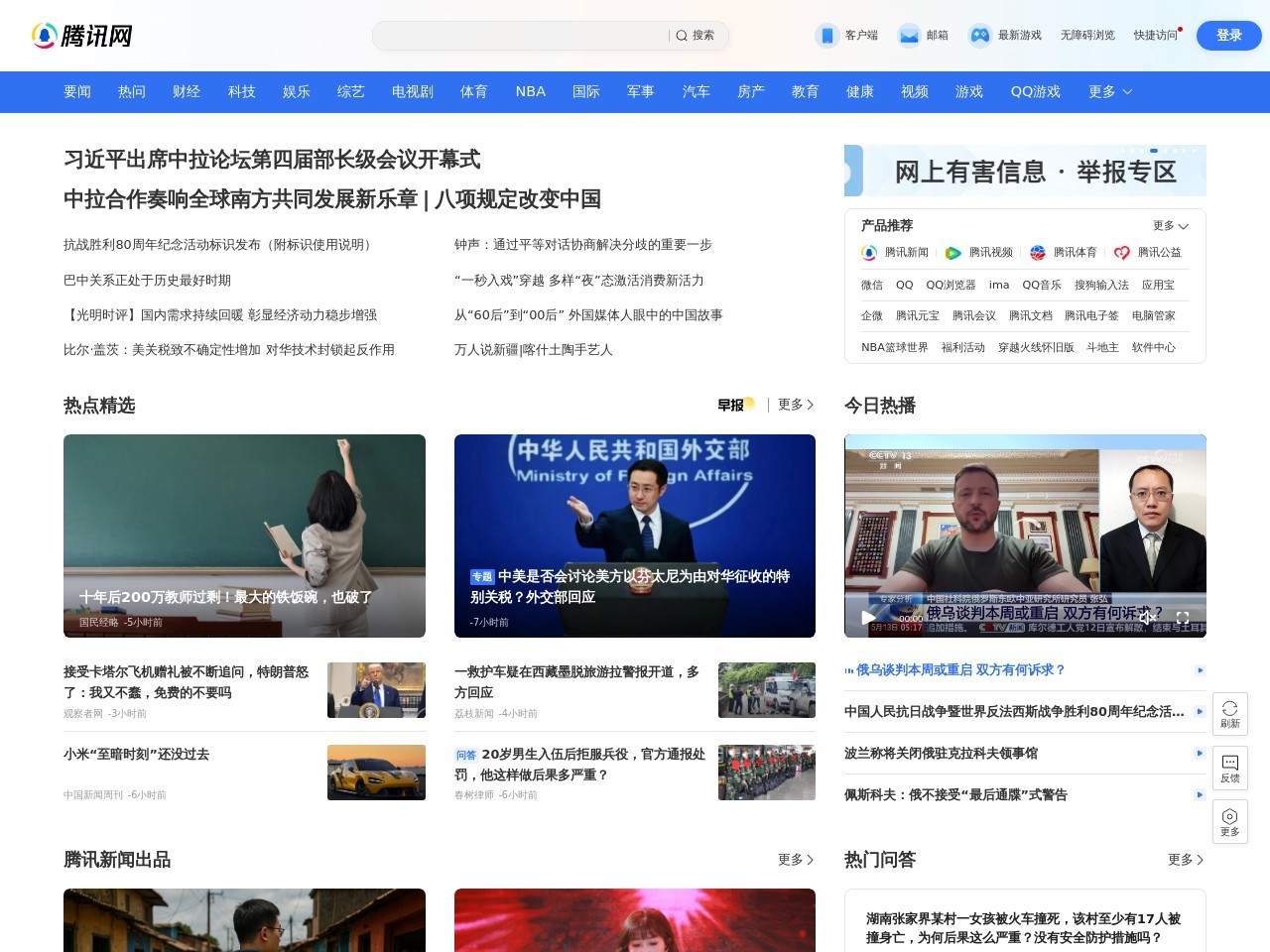The height and width of the screenshot is (952, 1270).
Task: Click play icon beside 中国人民抗日战争 headline
Action: (1200, 712)
